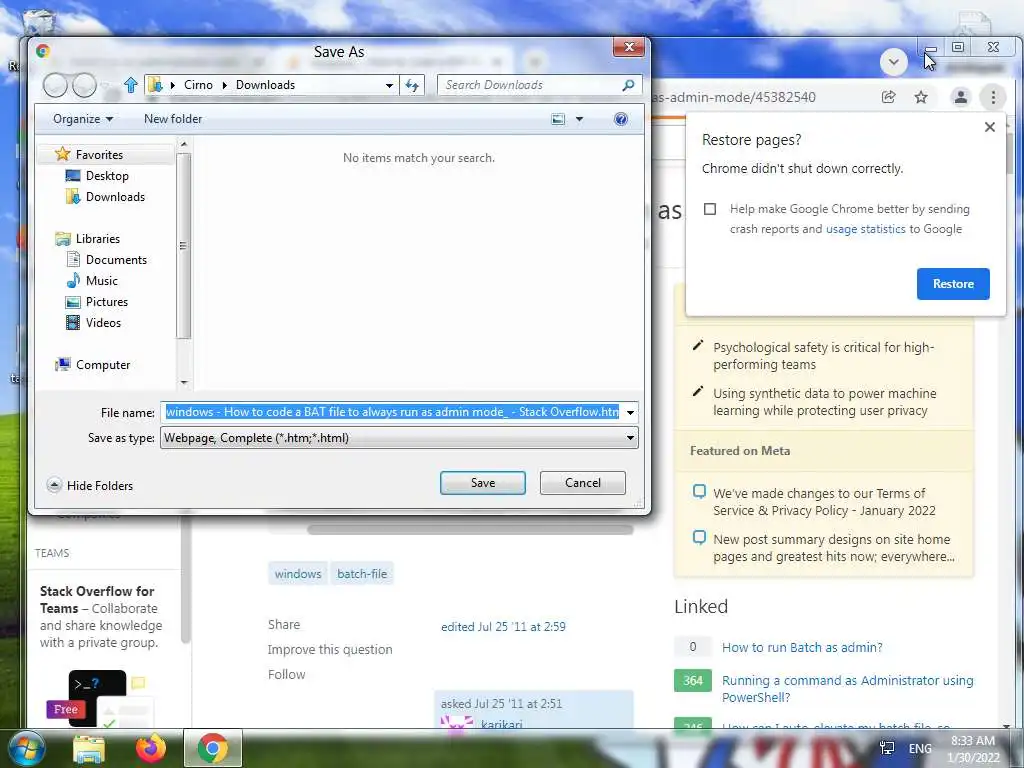Open the How to run Batch as admin link
This screenshot has width=1024, height=768.
[802, 647]
